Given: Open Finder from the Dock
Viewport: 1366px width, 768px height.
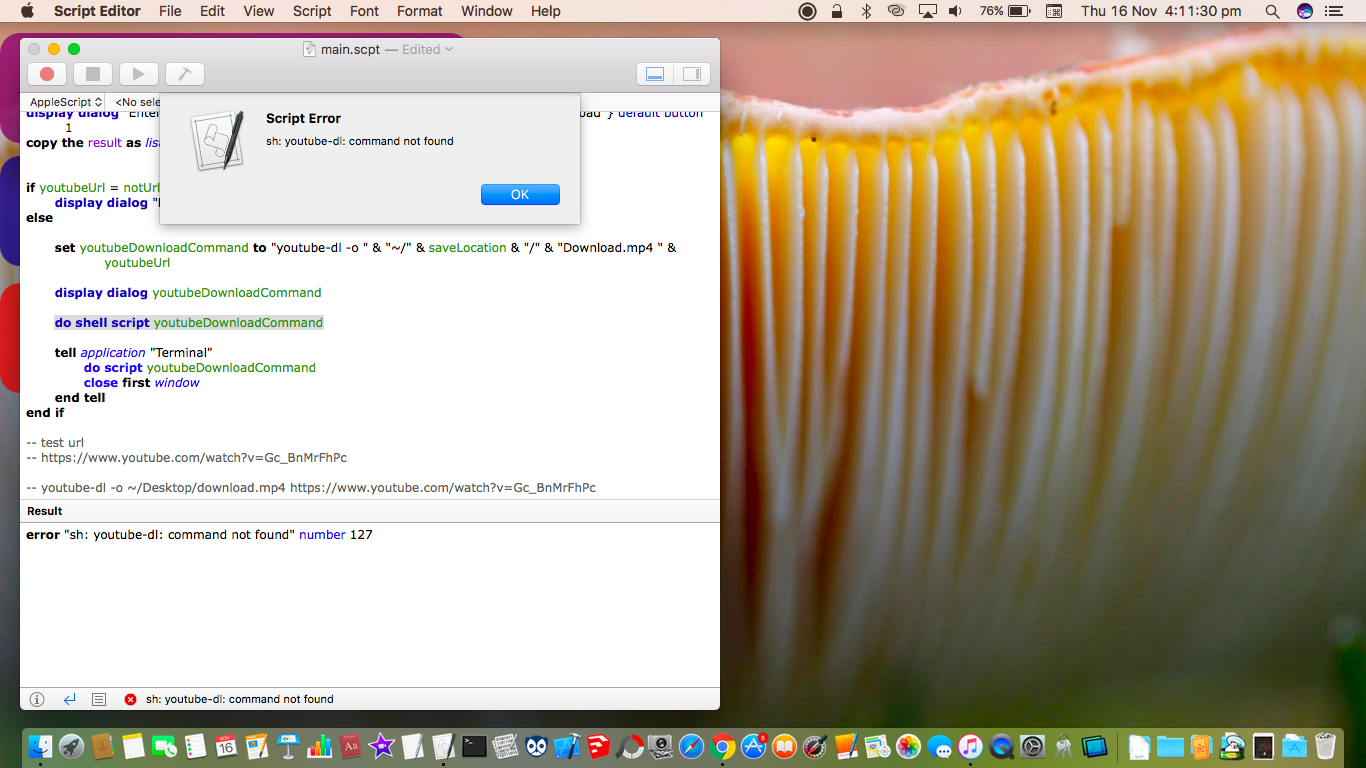Looking at the screenshot, I should [40, 746].
